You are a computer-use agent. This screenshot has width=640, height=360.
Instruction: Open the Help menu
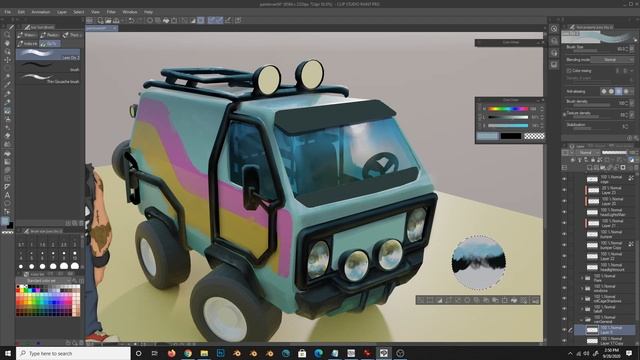tap(149, 12)
